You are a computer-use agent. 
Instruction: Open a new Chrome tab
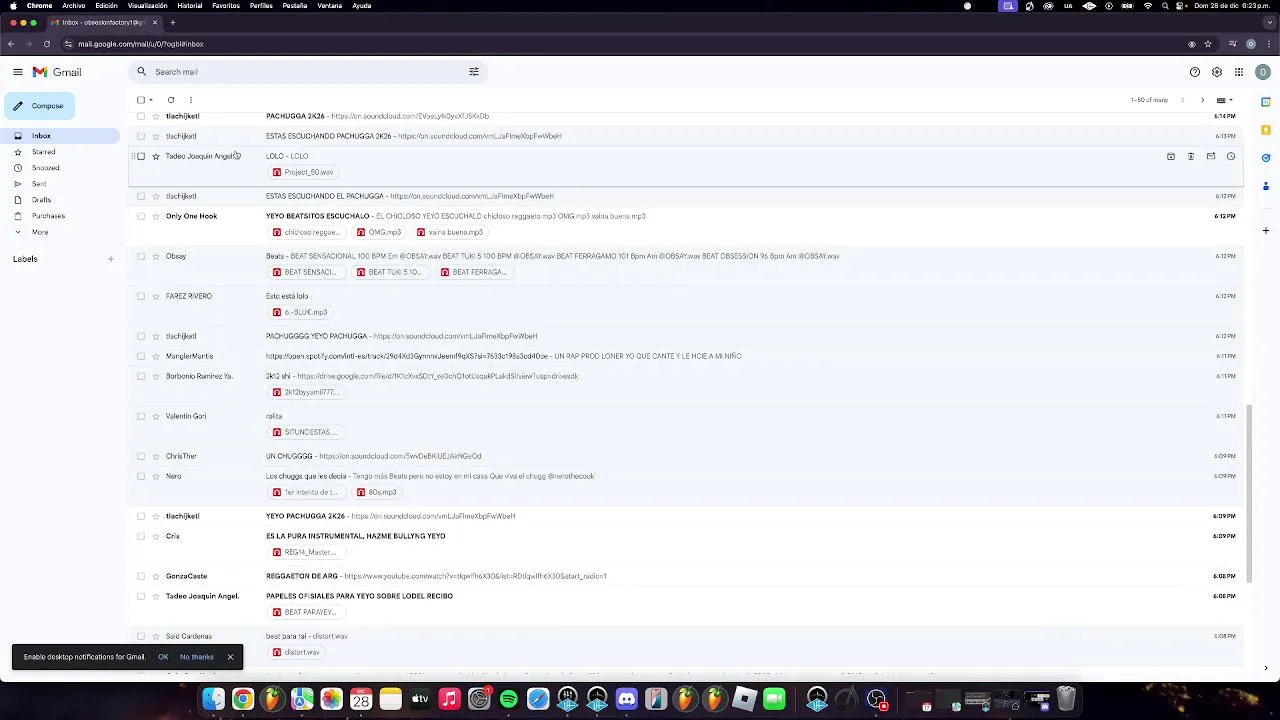tap(172, 22)
